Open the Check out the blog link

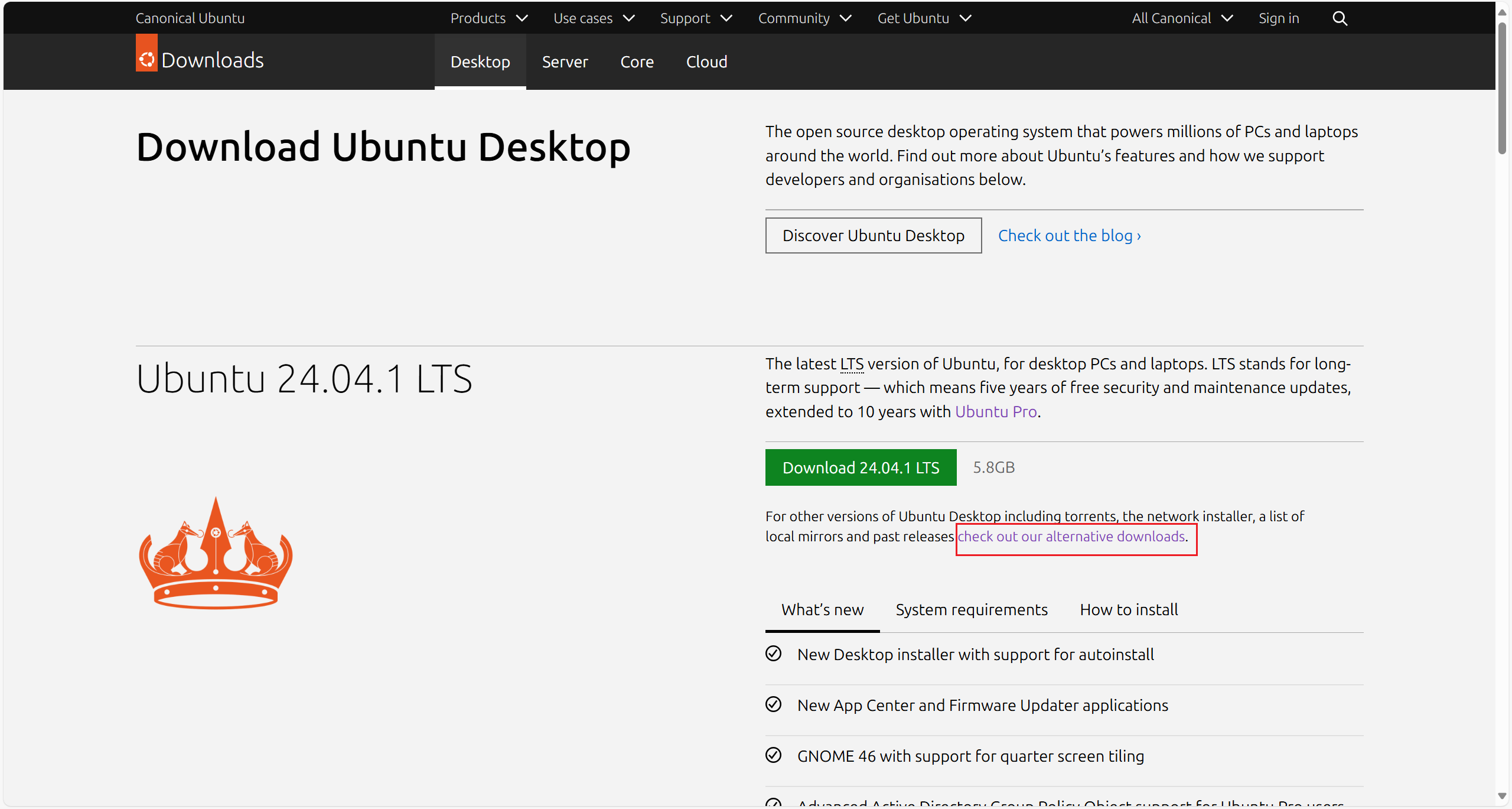tap(1070, 235)
